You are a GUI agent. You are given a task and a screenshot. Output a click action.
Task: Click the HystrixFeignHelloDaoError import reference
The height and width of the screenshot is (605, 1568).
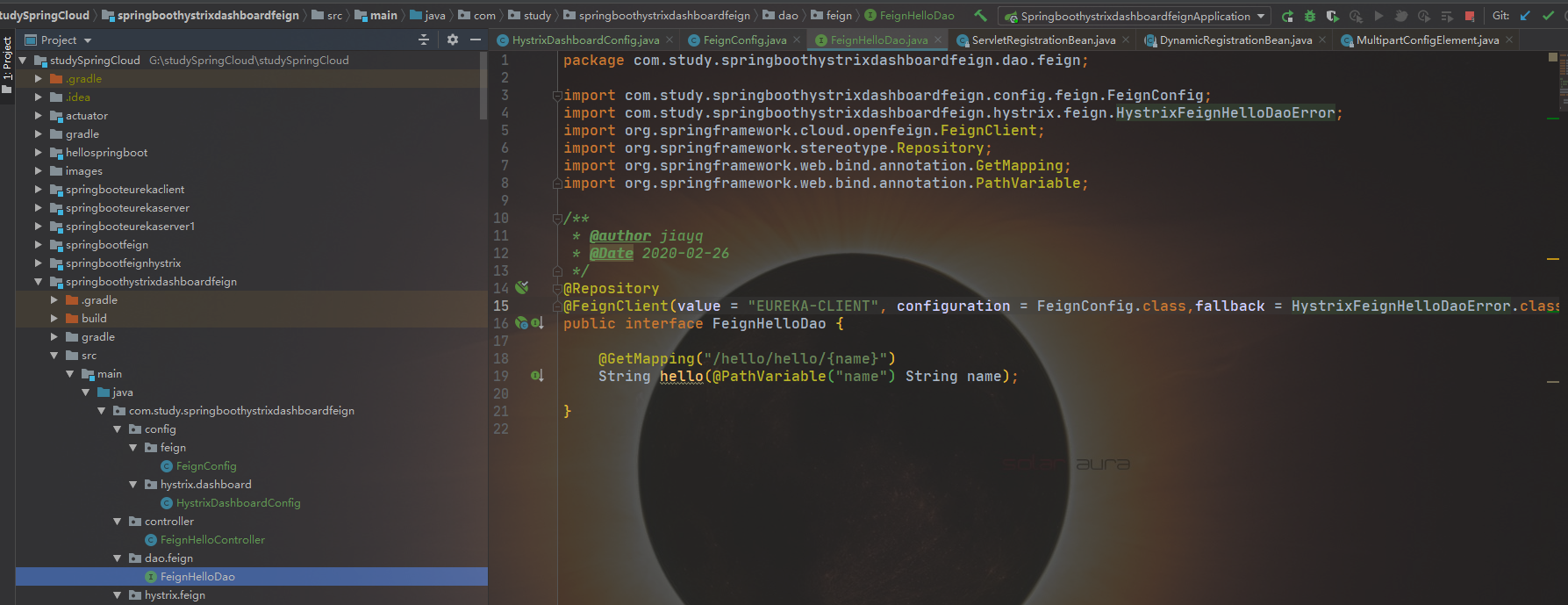point(1225,113)
